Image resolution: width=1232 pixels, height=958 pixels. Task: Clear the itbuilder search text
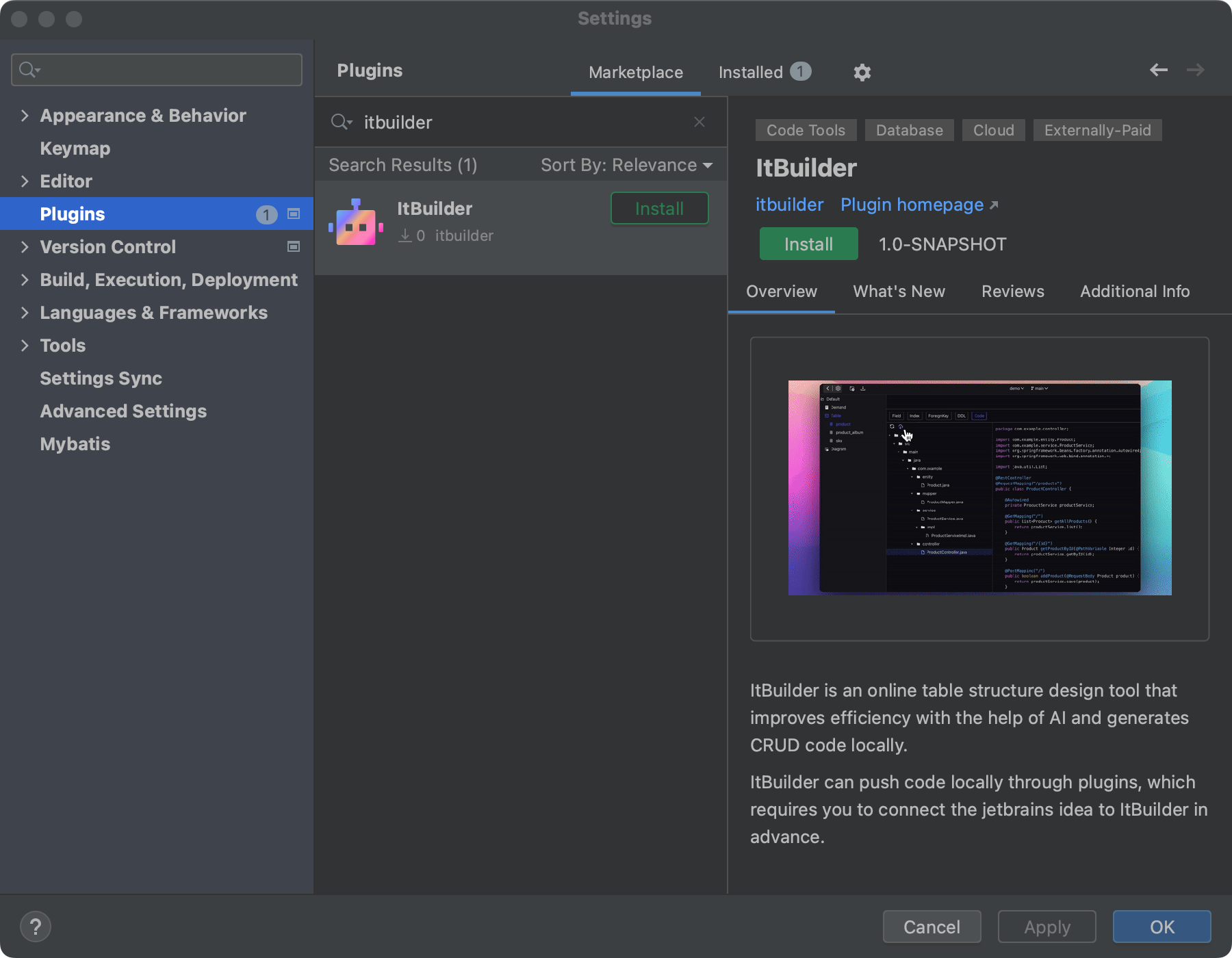point(700,122)
